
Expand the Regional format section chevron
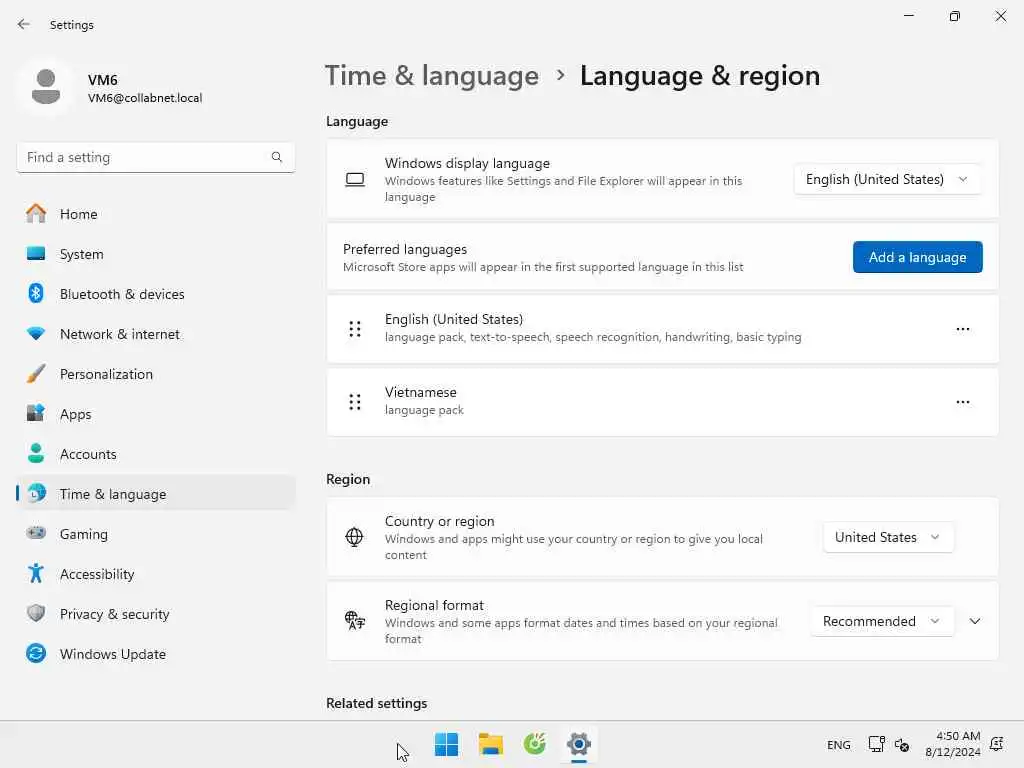click(x=974, y=621)
